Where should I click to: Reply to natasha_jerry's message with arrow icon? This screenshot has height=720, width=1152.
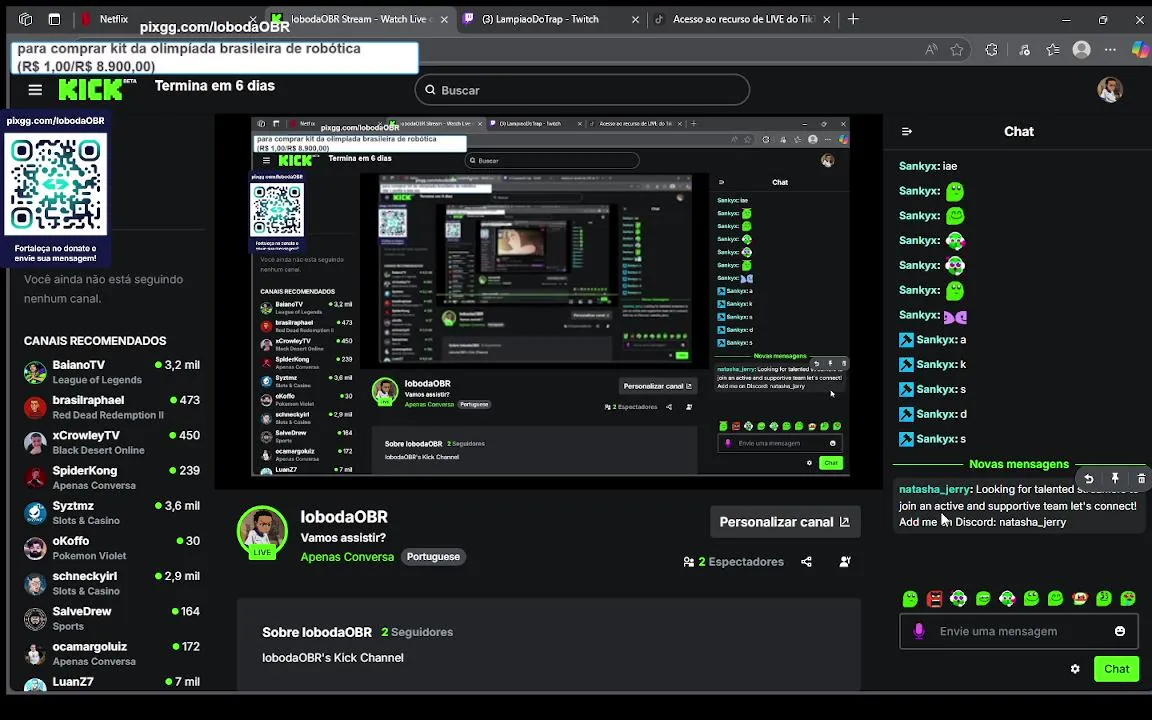coord(1088,478)
